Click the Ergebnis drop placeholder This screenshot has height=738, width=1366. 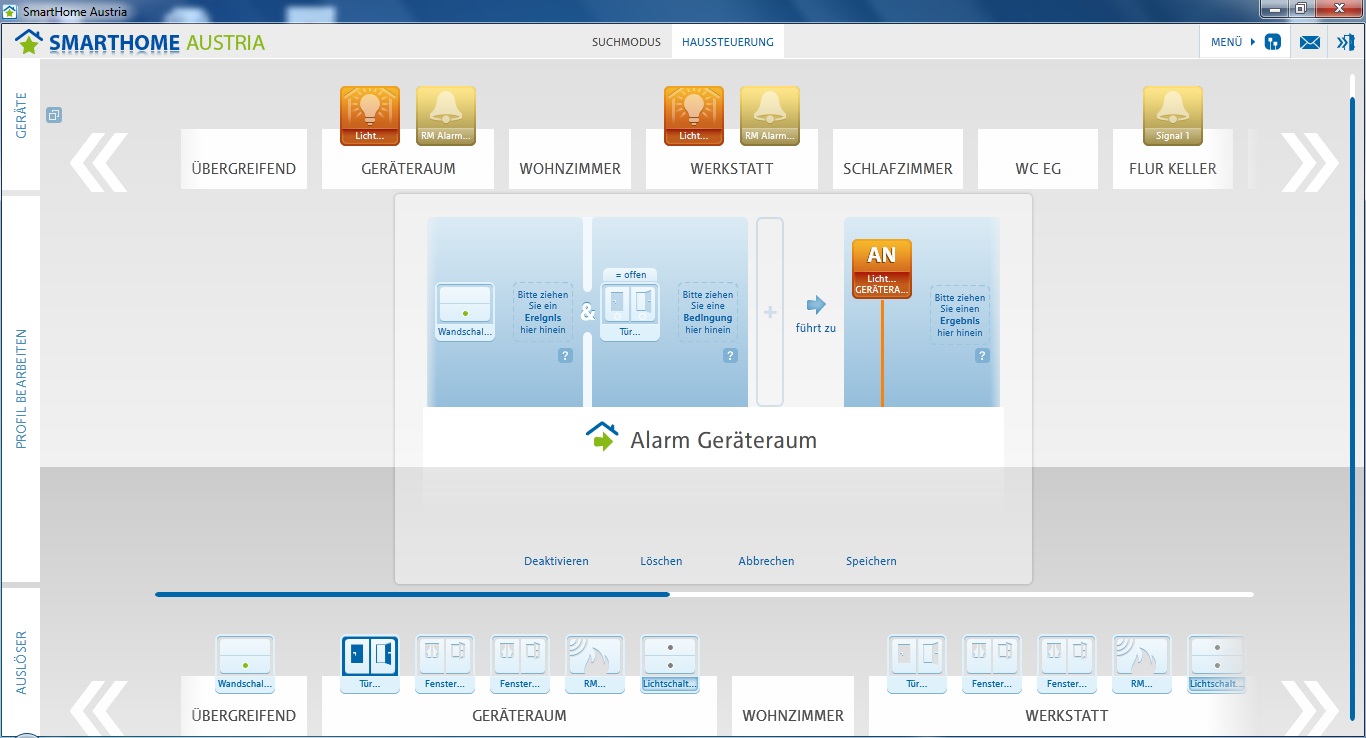click(x=960, y=315)
